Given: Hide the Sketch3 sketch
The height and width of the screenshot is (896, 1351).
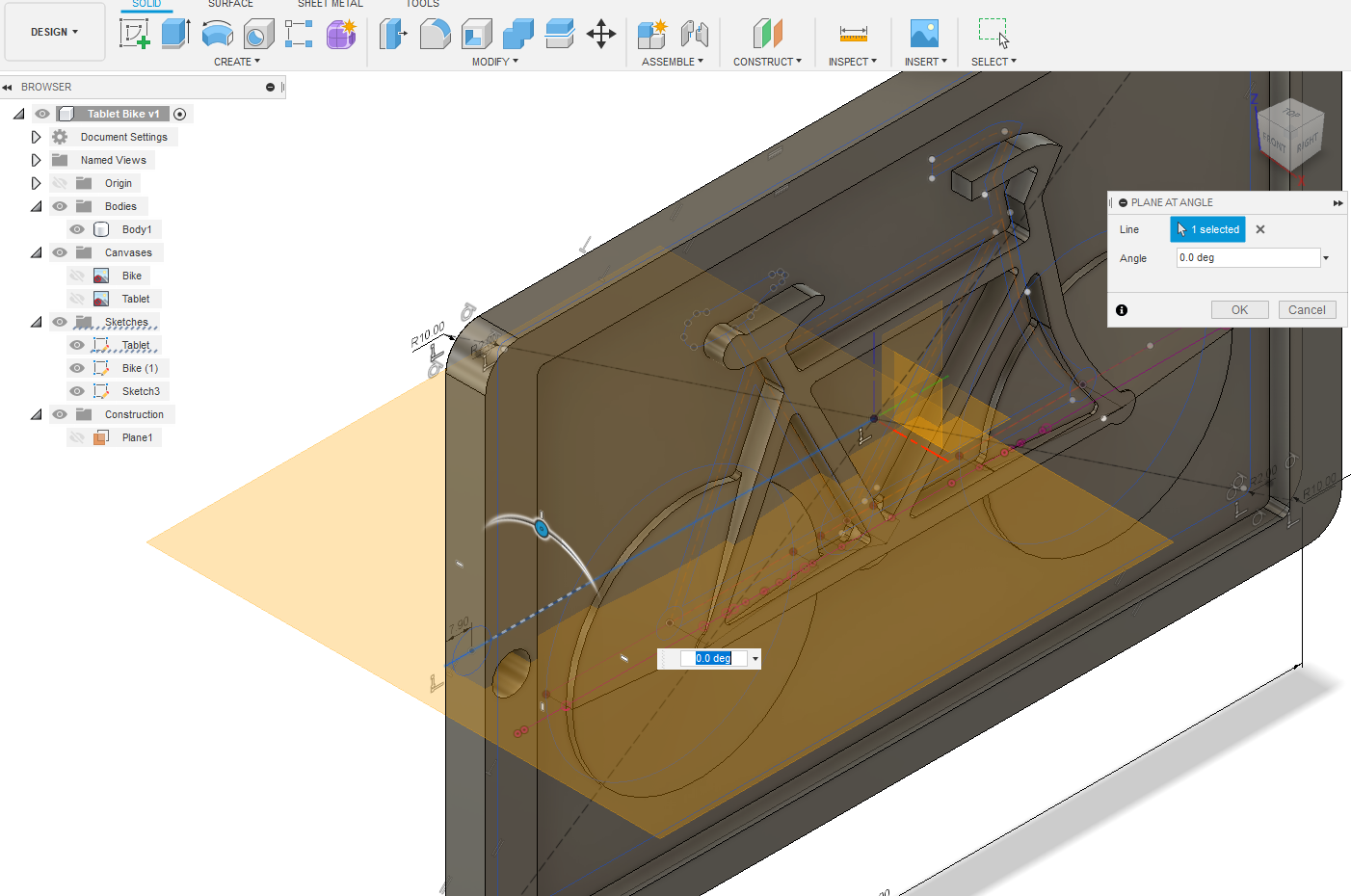Looking at the screenshot, I should click(77, 391).
